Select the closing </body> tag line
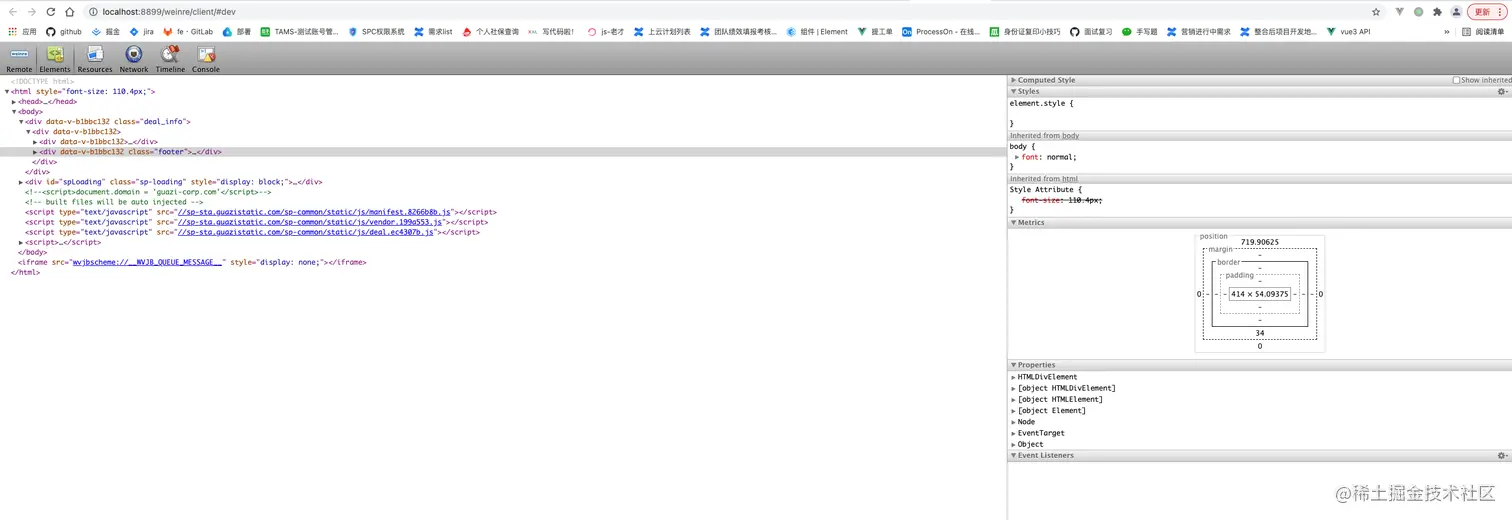 click(33, 252)
